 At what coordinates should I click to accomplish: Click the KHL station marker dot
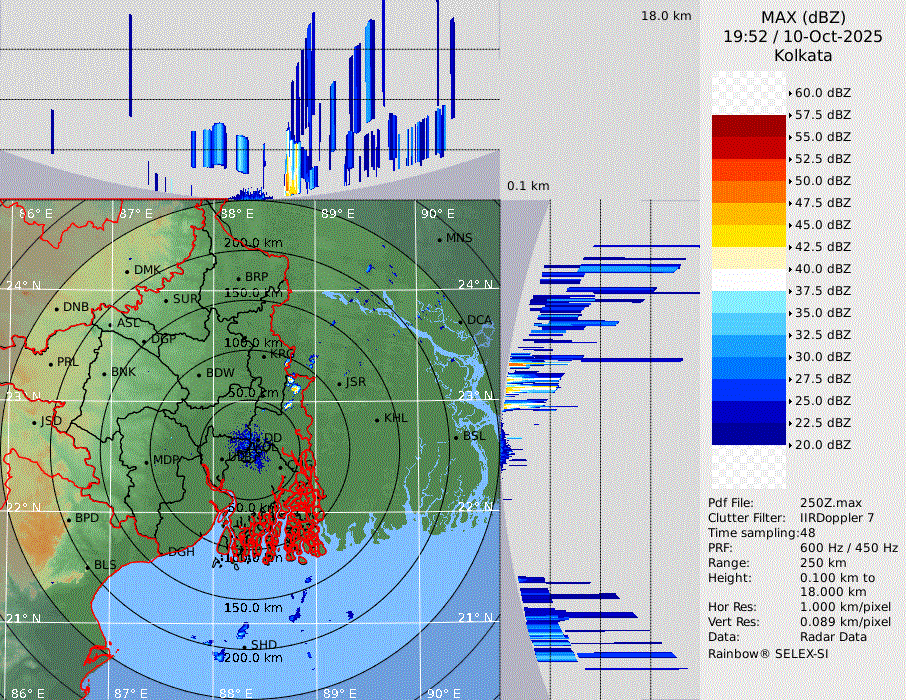pos(377,419)
